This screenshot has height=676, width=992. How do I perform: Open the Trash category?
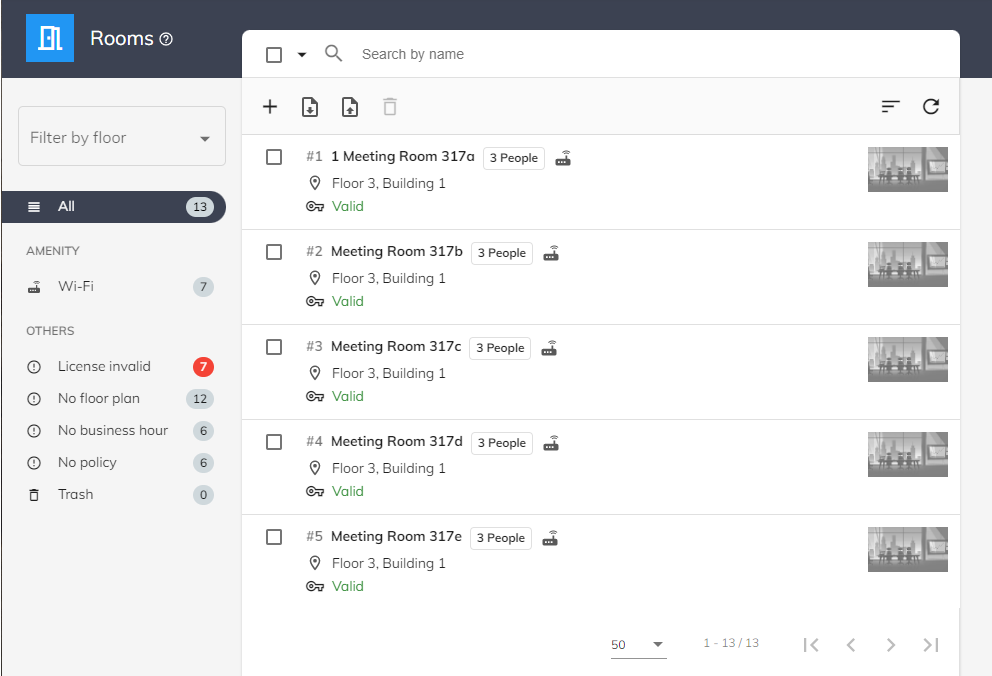click(x=75, y=495)
